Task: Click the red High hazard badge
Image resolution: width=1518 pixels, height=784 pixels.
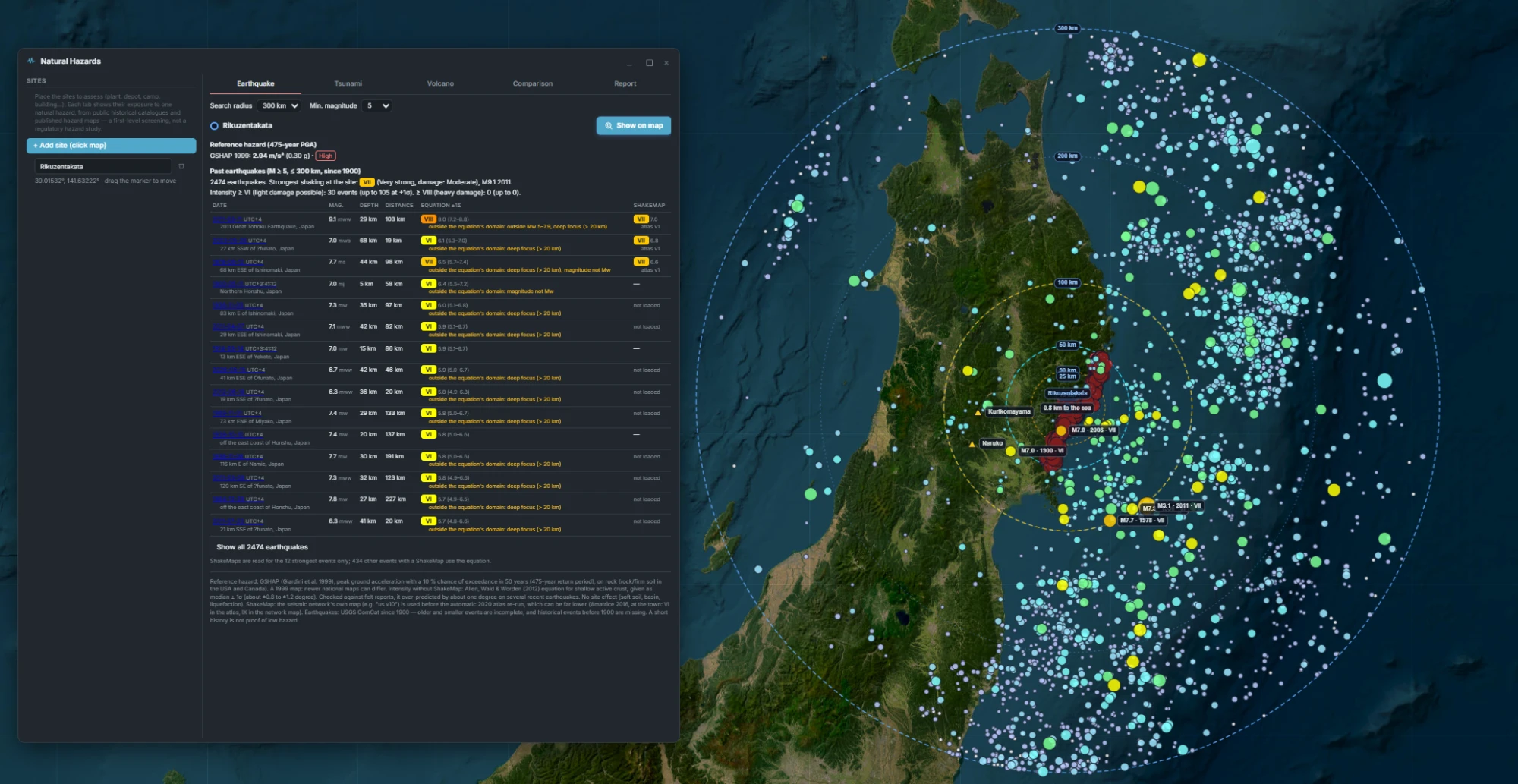Action: (x=326, y=156)
